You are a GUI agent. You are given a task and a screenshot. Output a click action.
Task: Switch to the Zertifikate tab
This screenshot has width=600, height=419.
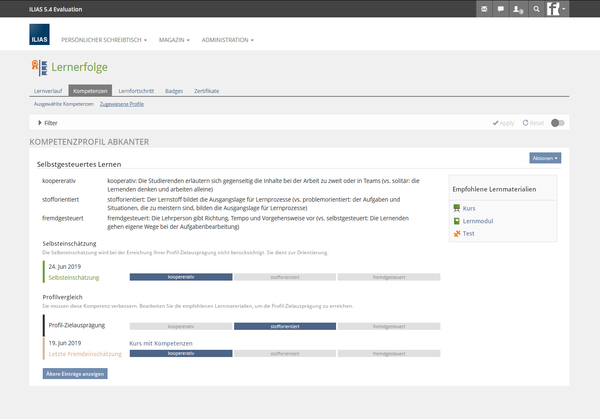point(206,91)
